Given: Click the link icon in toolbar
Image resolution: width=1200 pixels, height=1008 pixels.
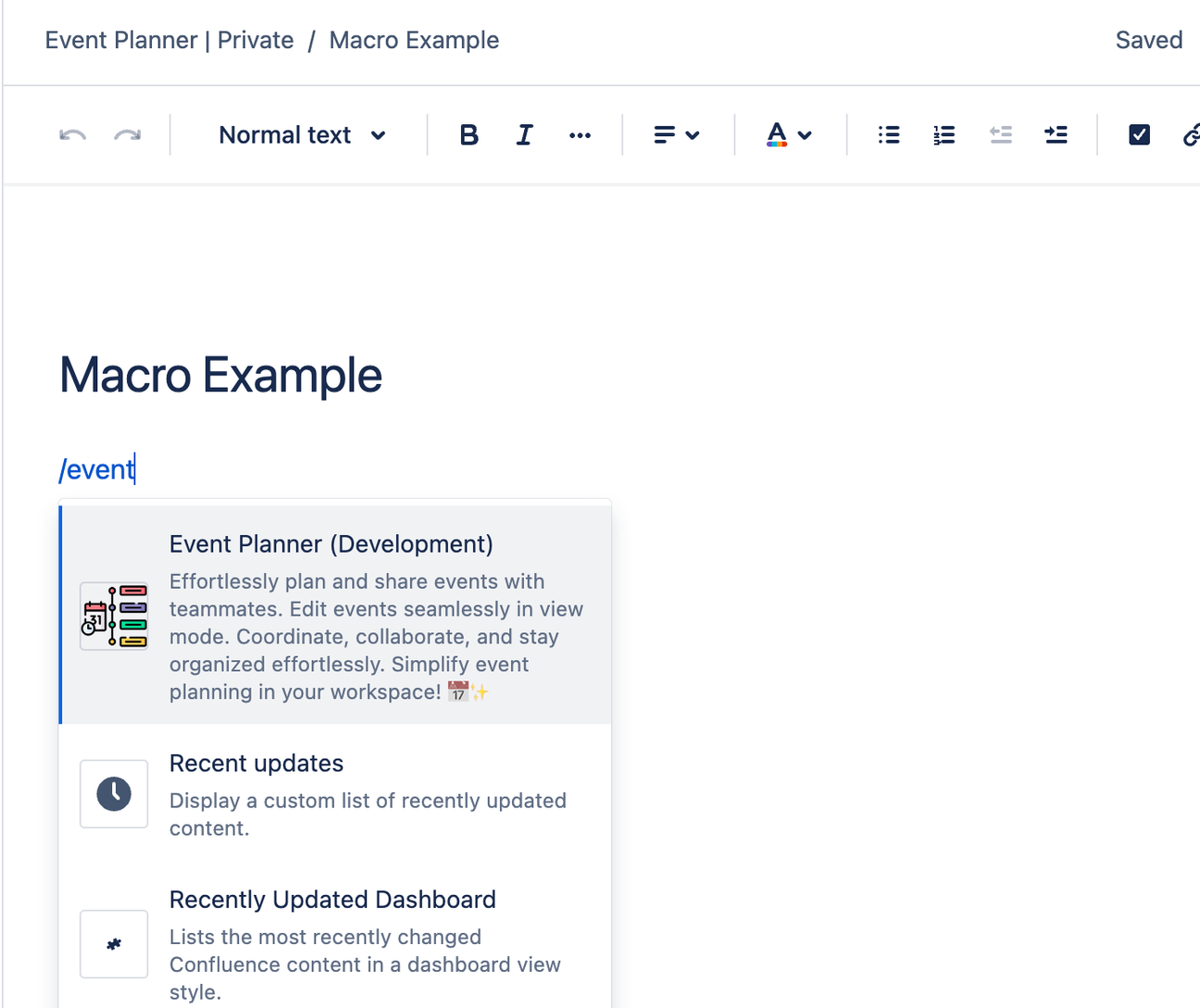Looking at the screenshot, I should click(1191, 135).
